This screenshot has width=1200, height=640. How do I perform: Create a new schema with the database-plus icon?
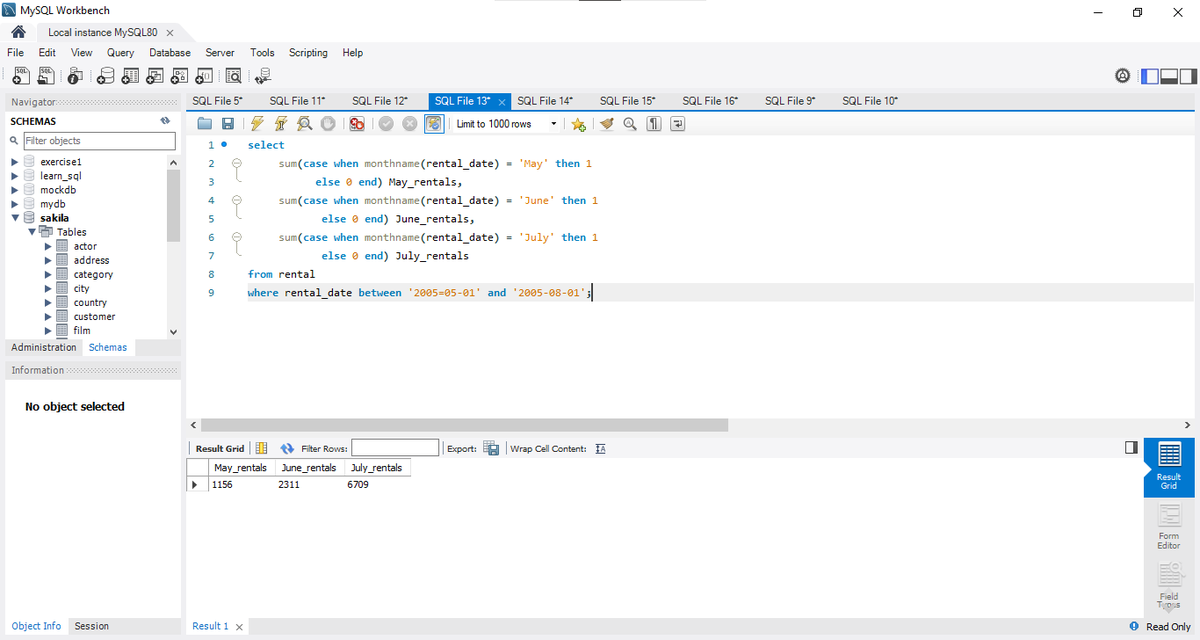106,76
